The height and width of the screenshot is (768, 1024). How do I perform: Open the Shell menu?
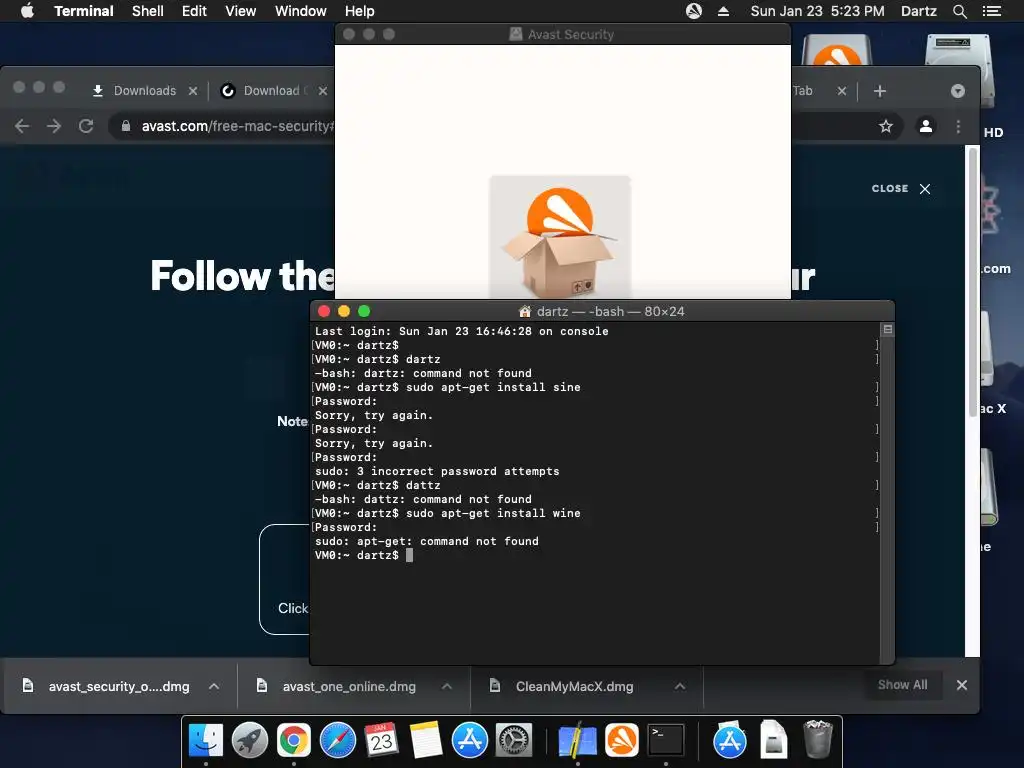(148, 11)
